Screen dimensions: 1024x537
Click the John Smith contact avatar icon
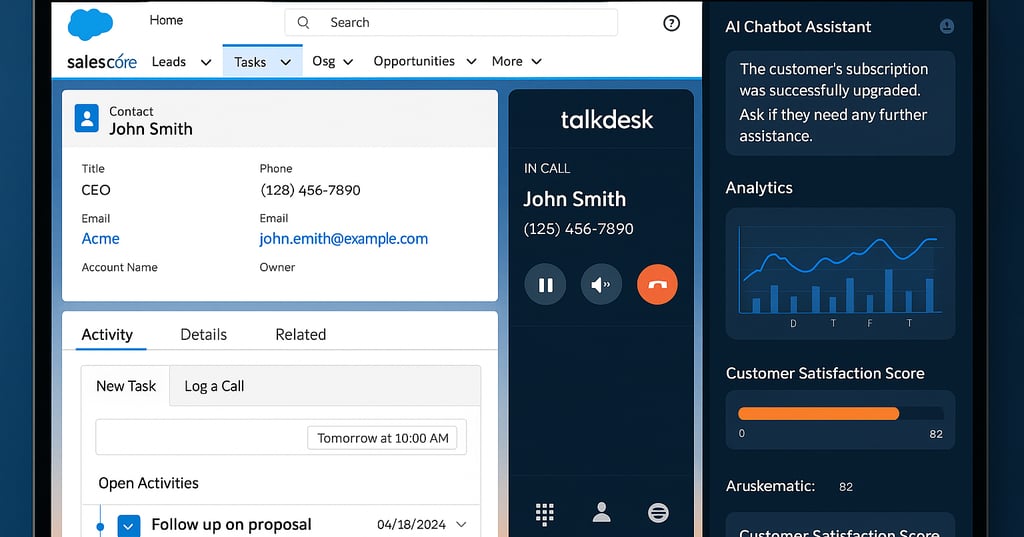[87, 118]
